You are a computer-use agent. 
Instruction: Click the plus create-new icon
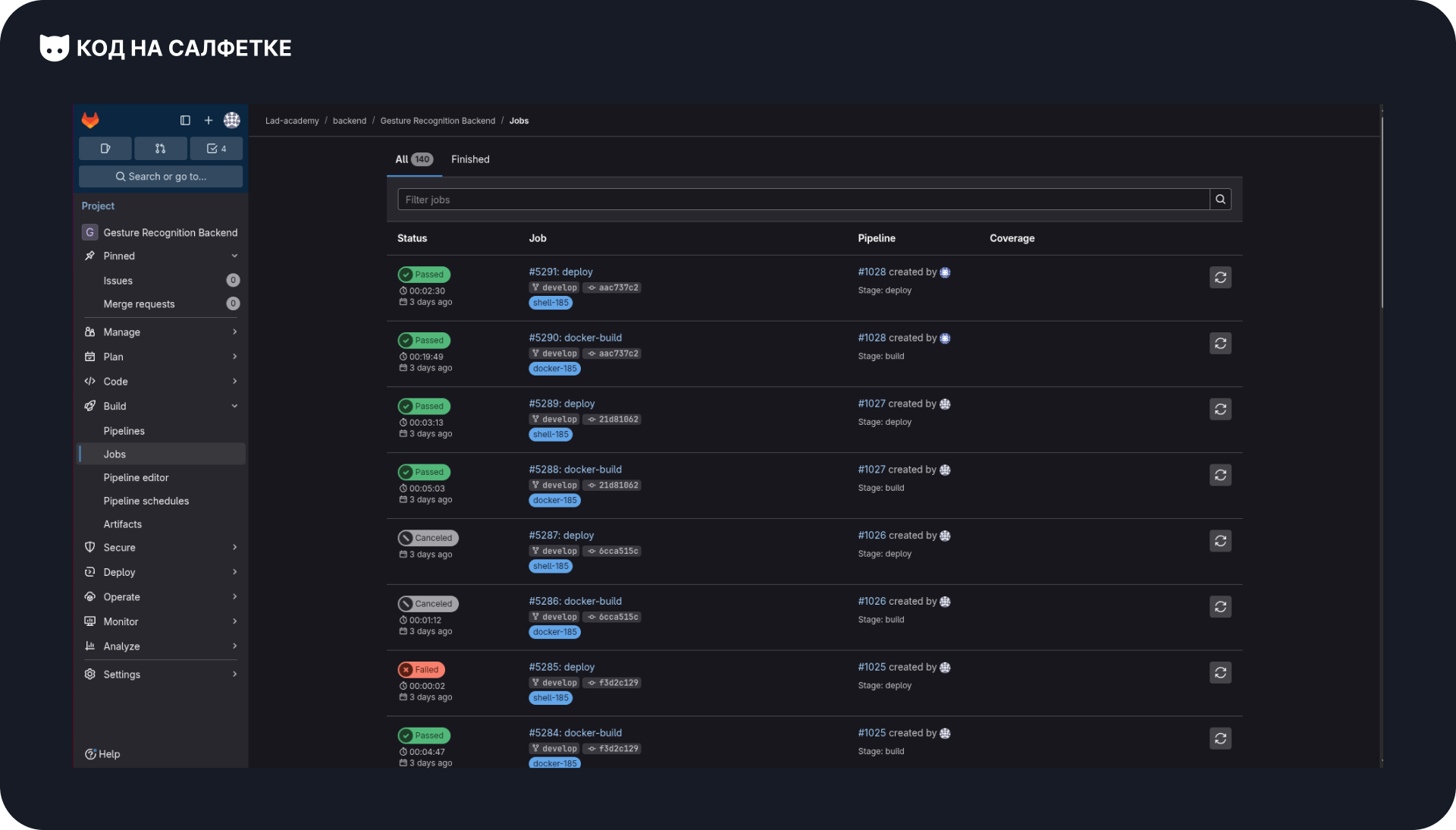tap(209, 121)
